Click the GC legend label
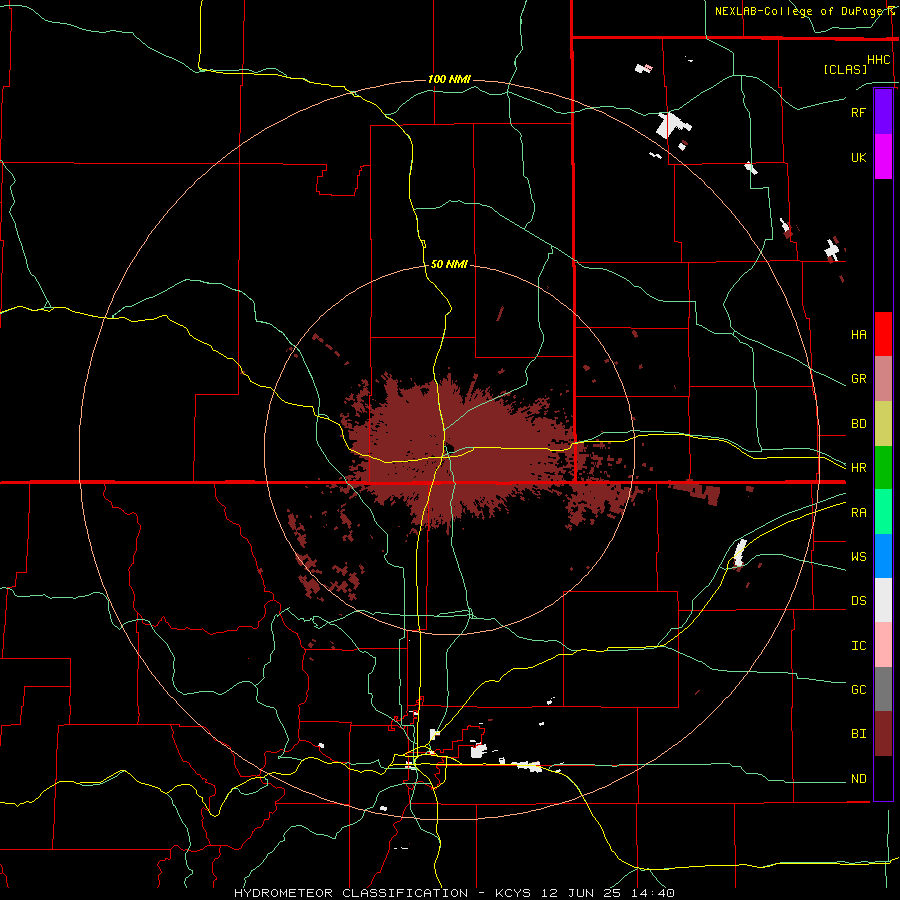The image size is (900, 900). coord(858,689)
